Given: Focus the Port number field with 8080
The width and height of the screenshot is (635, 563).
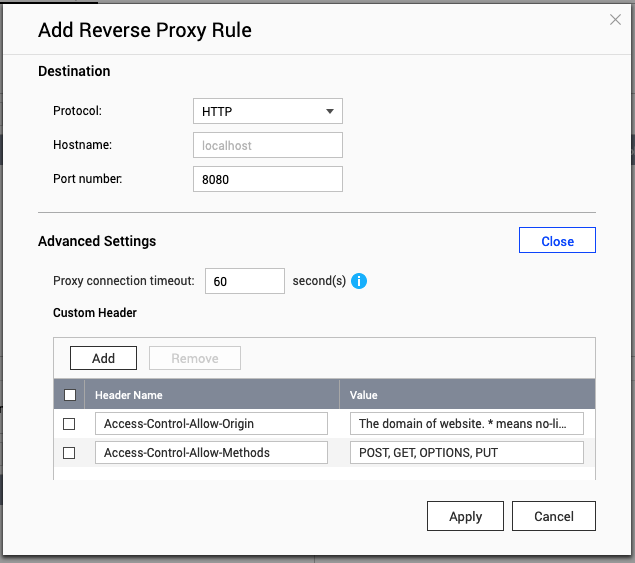Looking at the screenshot, I should pyautogui.click(x=267, y=179).
